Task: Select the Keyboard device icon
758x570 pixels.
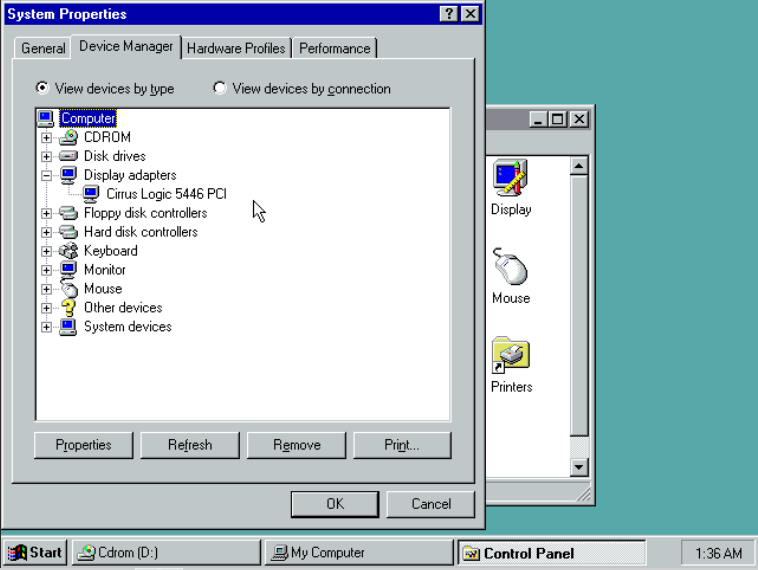Action: coord(68,251)
